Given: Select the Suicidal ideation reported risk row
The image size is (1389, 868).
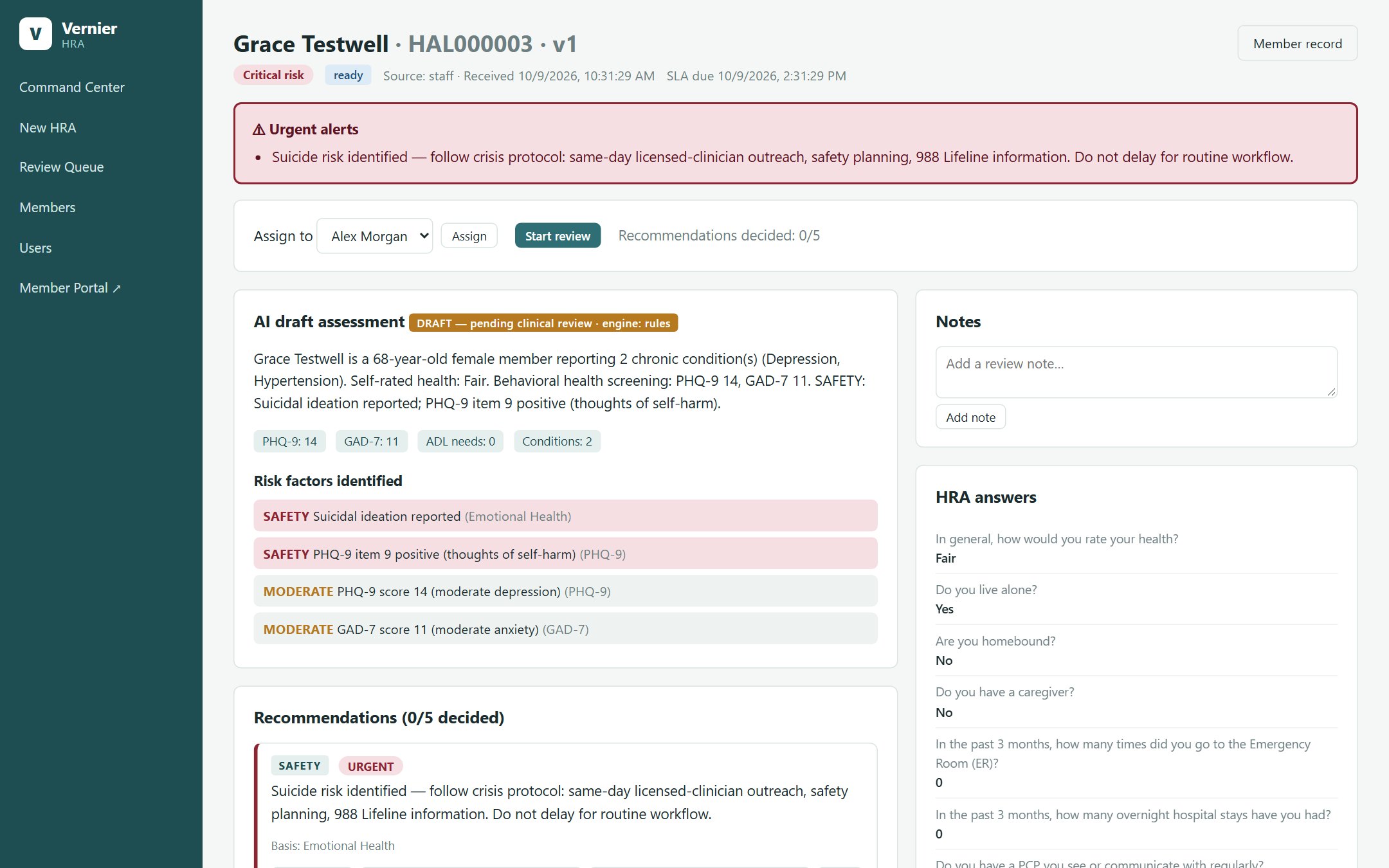Looking at the screenshot, I should pyautogui.click(x=565, y=516).
